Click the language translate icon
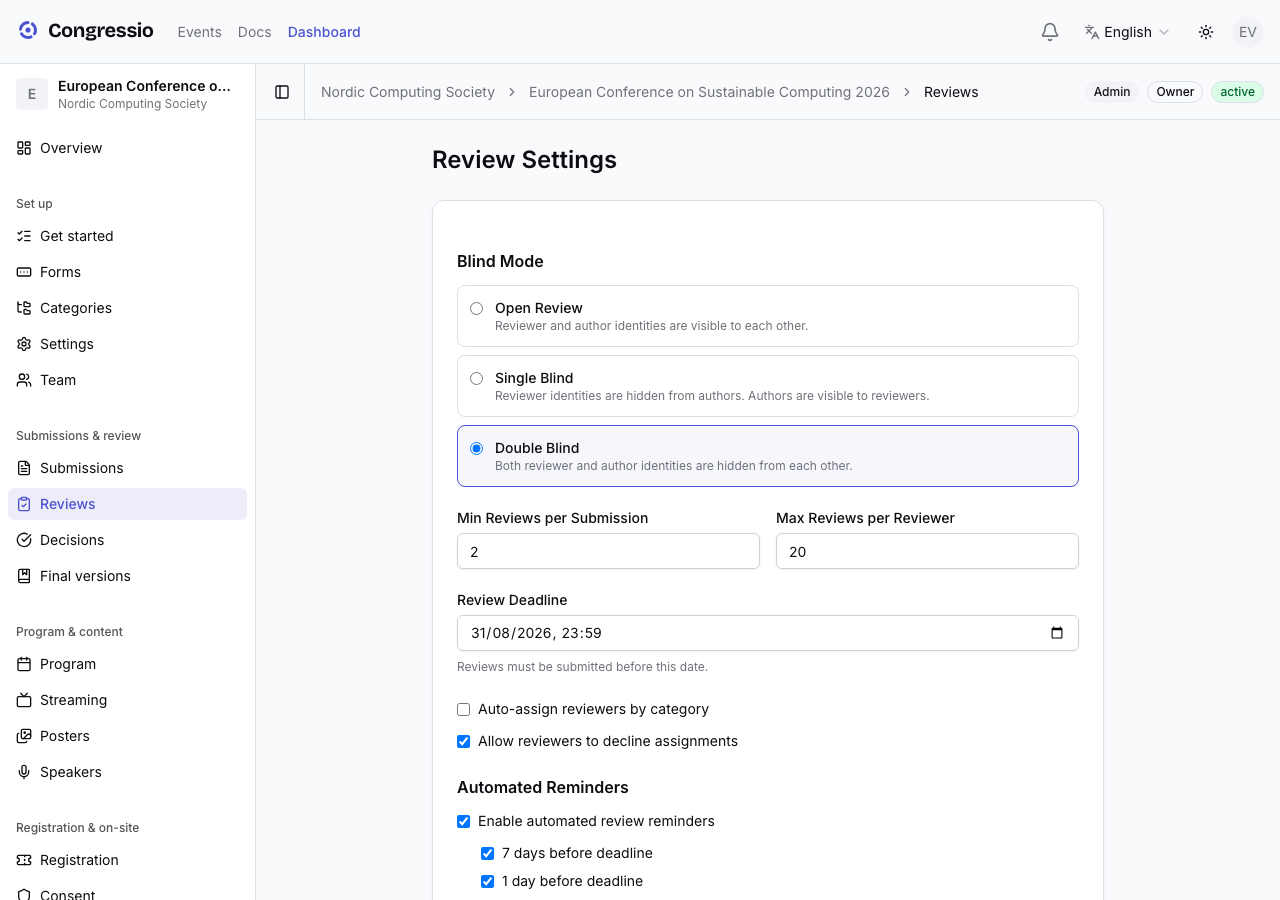Viewport: 1280px width, 900px height. click(x=1092, y=32)
